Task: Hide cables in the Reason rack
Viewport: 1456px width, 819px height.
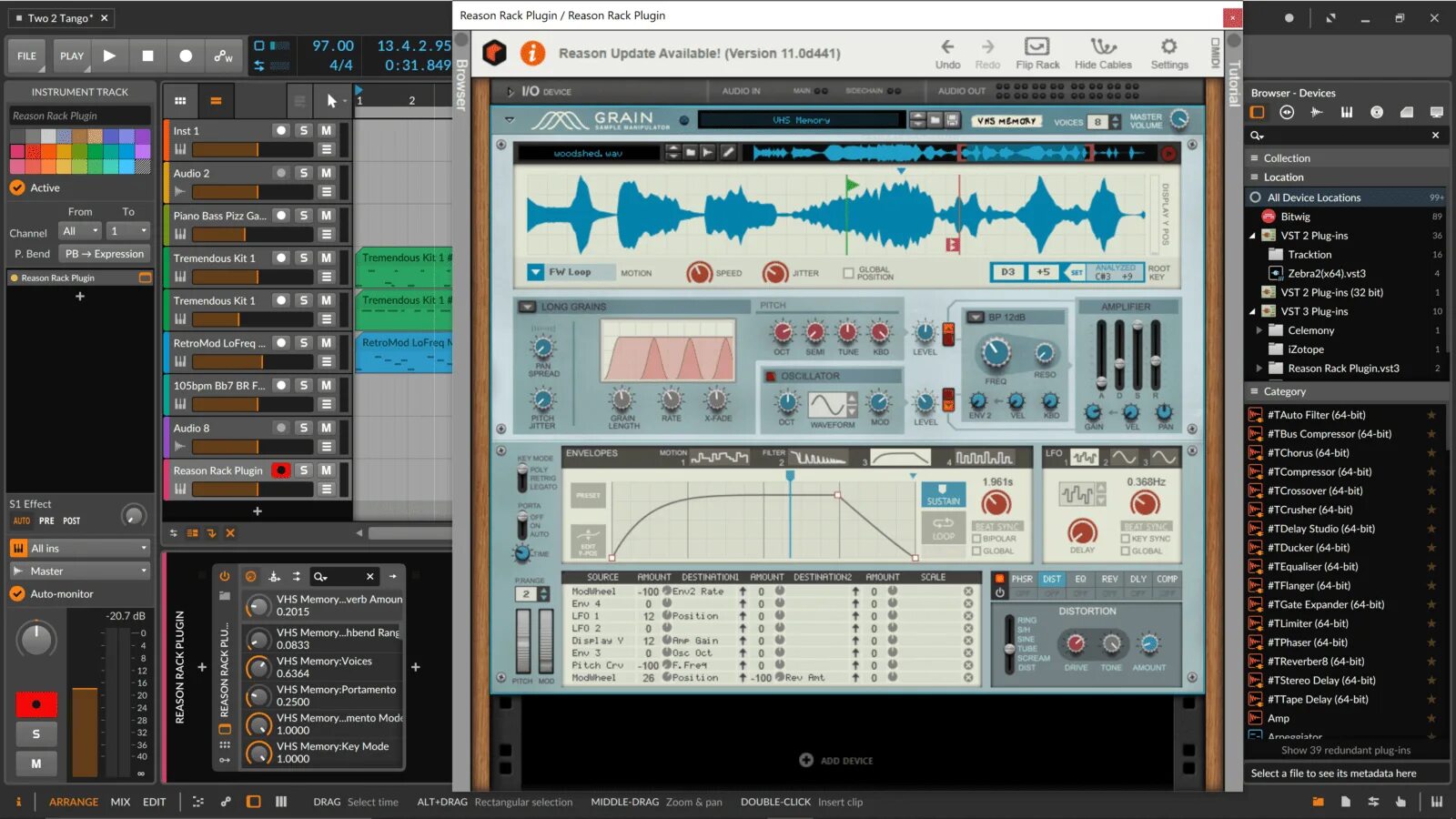Action: click(1103, 52)
